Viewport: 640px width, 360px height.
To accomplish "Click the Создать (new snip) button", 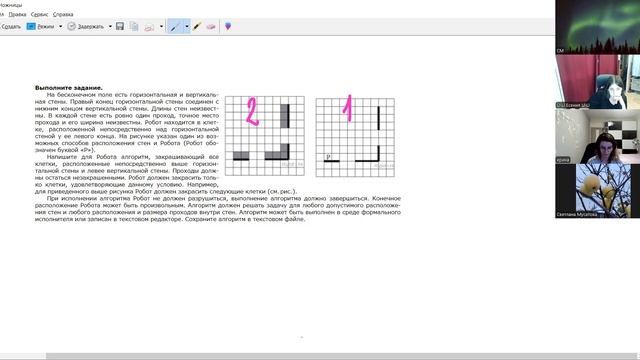I will coord(10,27).
